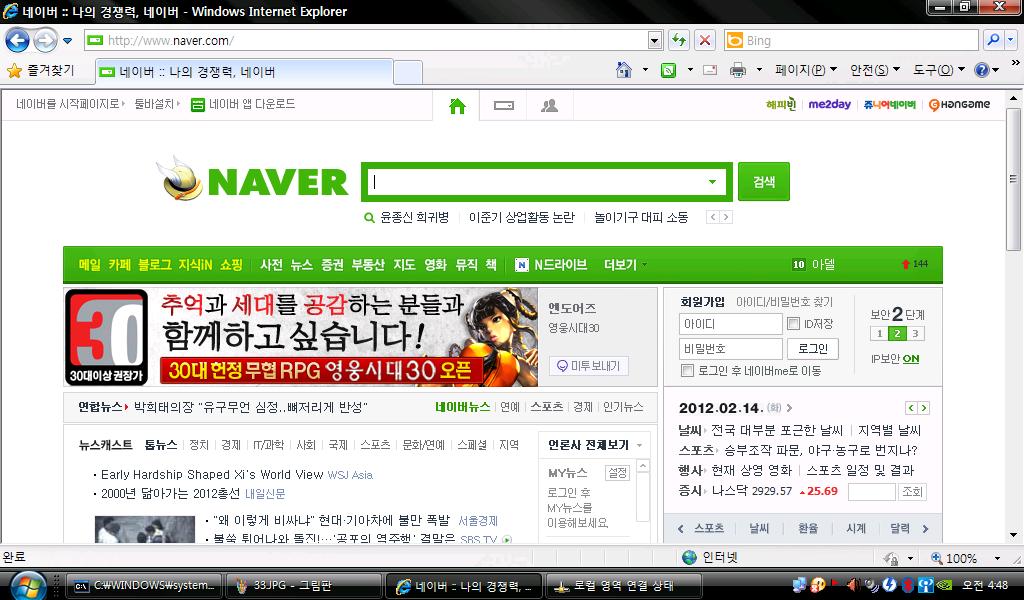
Task: Click the browser Forward arrow button
Action: 45,40
